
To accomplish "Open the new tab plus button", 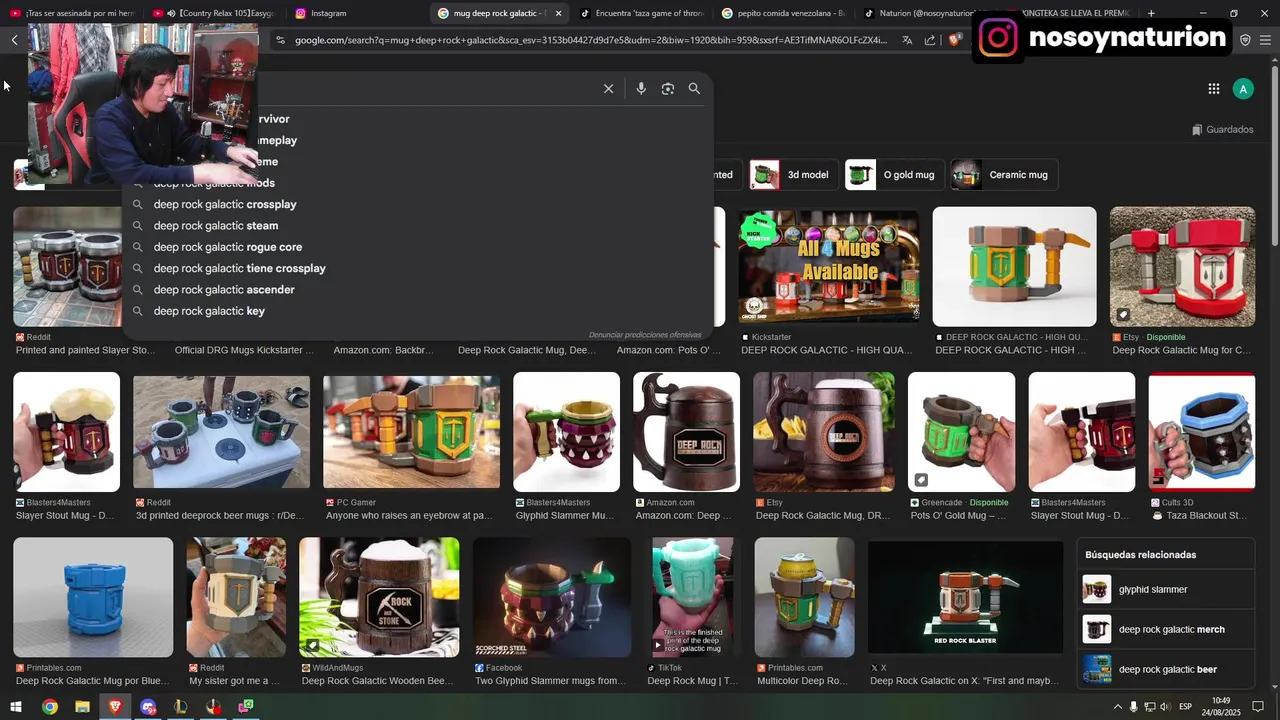I will click(x=1151, y=13).
